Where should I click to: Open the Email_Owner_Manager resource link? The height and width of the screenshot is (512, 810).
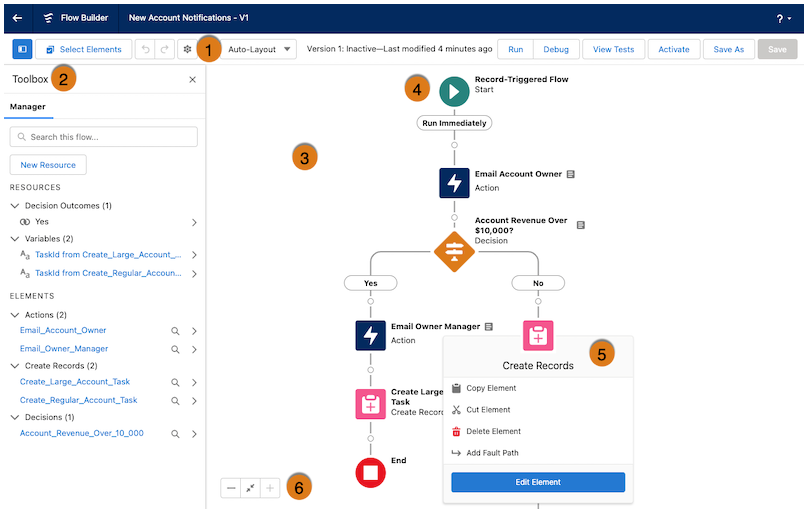(x=63, y=349)
